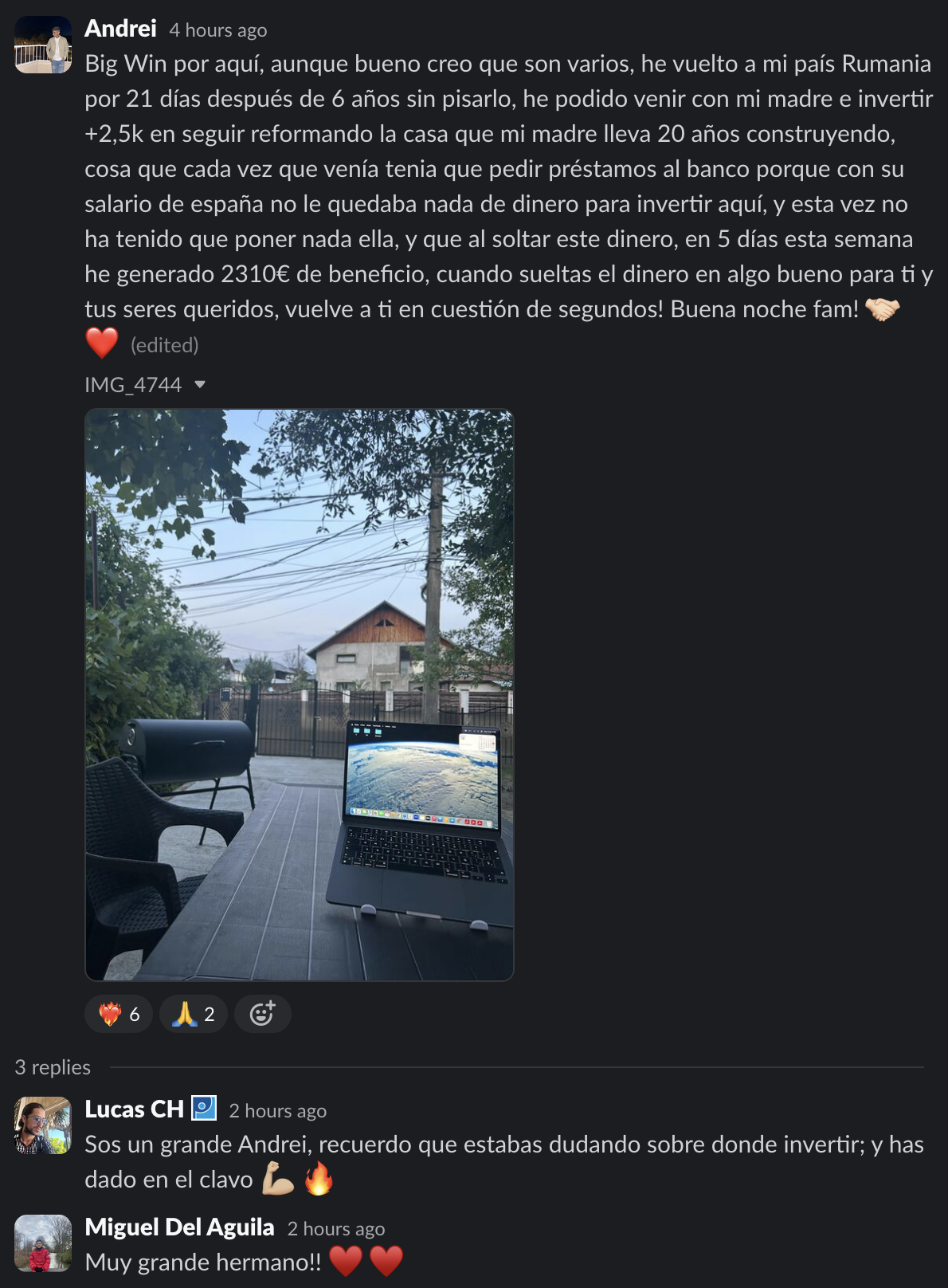Click the flexed bicep emoji in Lucas's reply
Screen dimensions: 948x1288
[x=278, y=1178]
